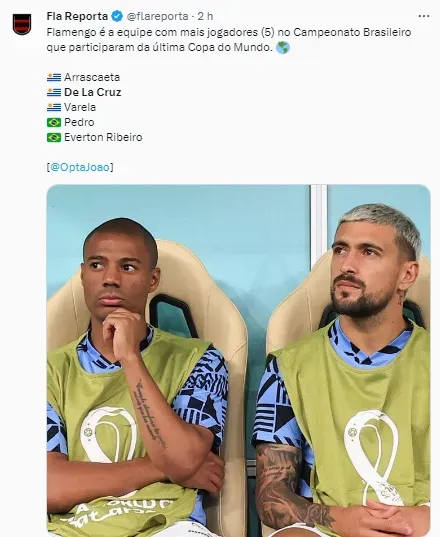The width and height of the screenshot is (440, 537).
Task: Open the Fla Reporta display name
Action: (77, 16)
